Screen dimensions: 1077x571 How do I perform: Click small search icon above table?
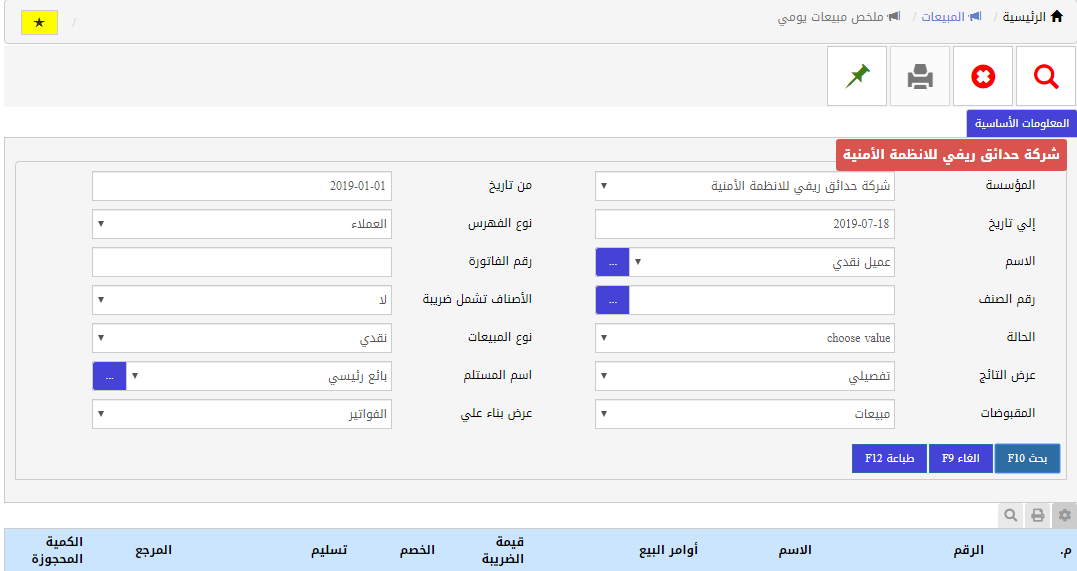tap(1011, 515)
